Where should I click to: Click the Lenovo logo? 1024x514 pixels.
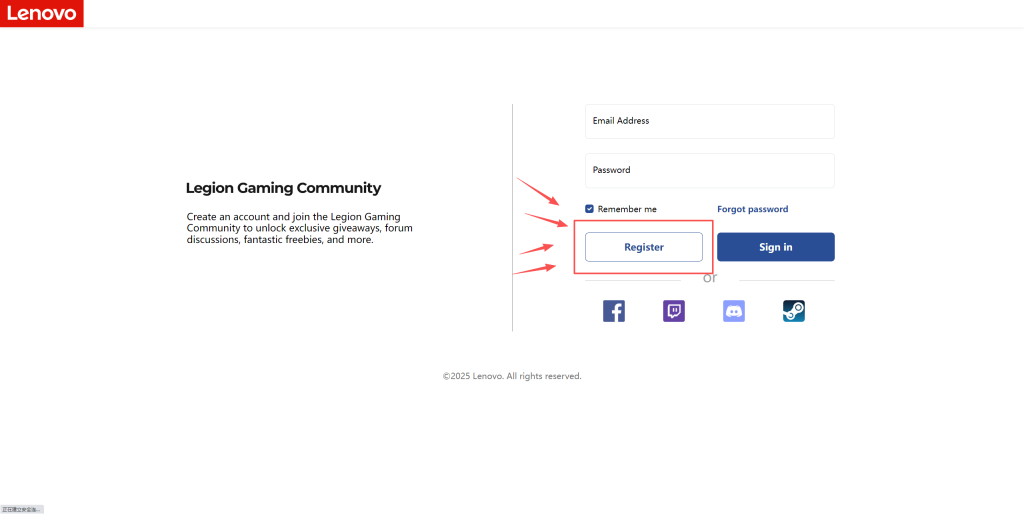tap(41, 13)
